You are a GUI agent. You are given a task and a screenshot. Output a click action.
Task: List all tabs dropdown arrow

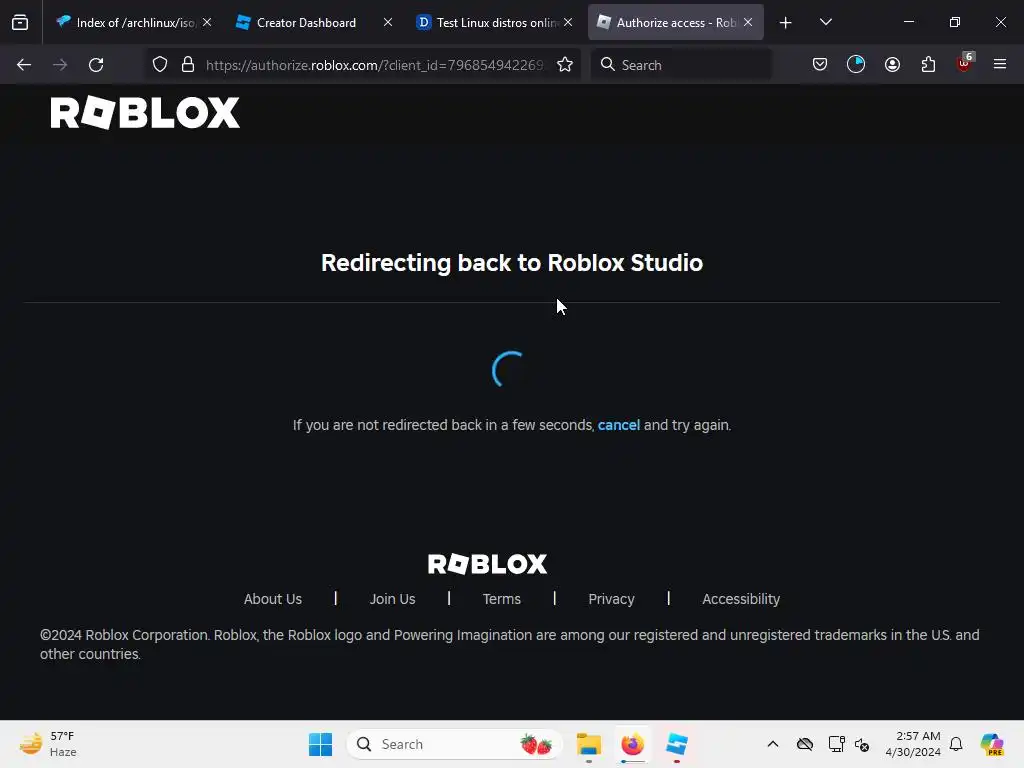pos(825,22)
